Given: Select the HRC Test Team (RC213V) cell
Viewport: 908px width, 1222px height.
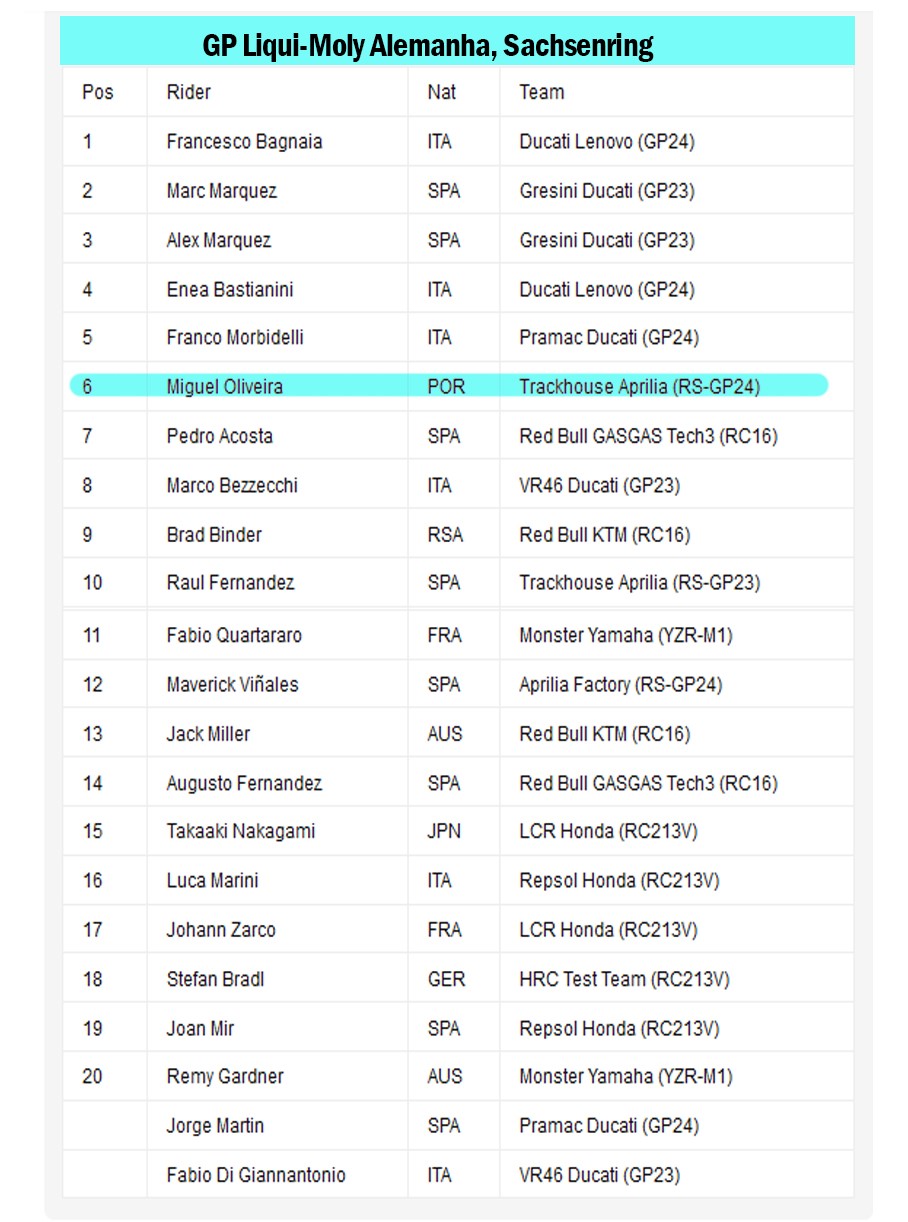Looking at the screenshot, I should 624,979.
